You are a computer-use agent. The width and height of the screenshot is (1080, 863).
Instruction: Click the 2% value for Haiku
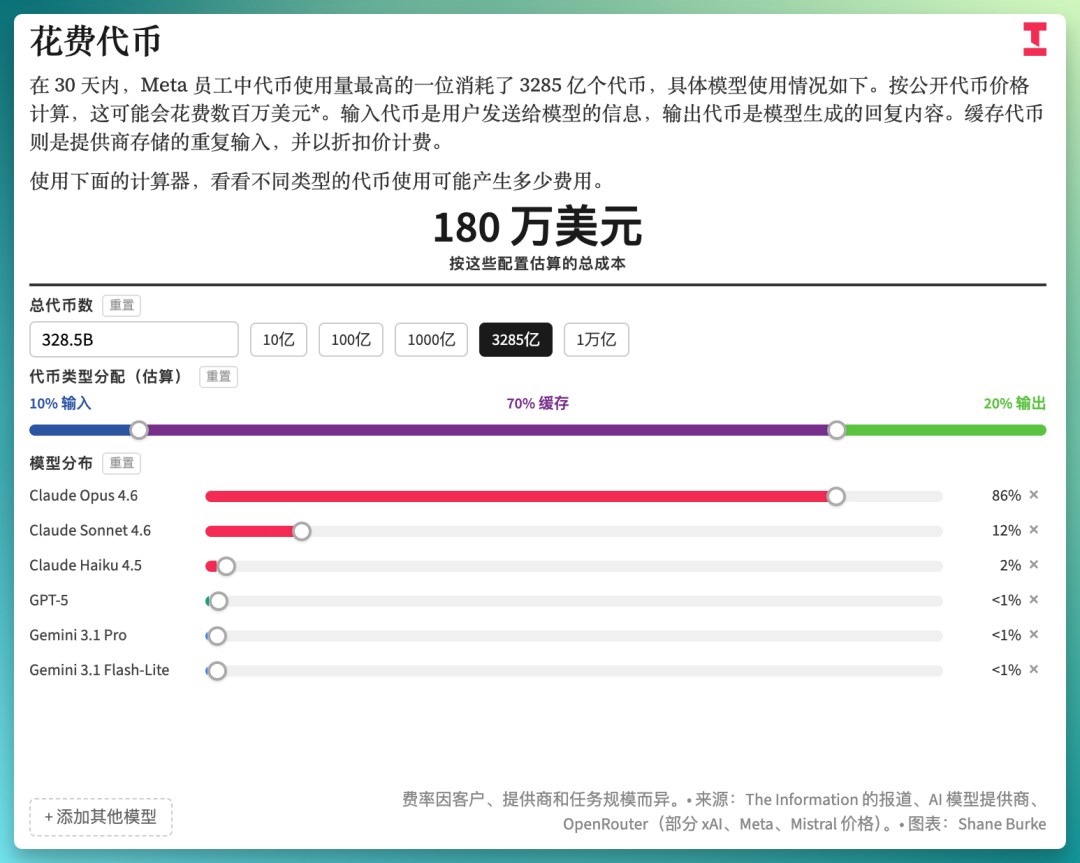point(1010,565)
